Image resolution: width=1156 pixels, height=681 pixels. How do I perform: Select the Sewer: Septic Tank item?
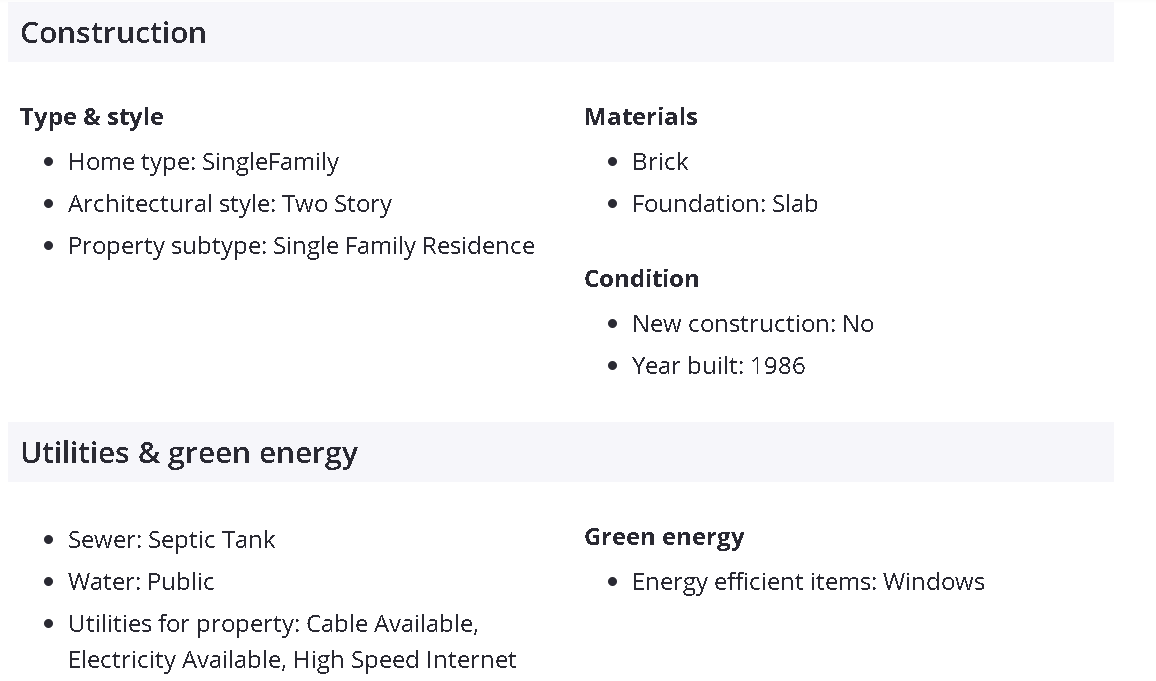click(x=171, y=540)
